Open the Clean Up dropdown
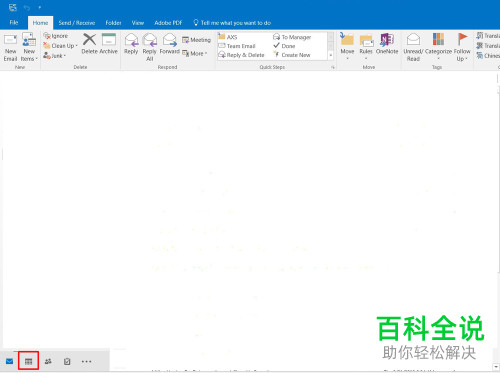The height and width of the screenshot is (373, 500). click(x=60, y=46)
